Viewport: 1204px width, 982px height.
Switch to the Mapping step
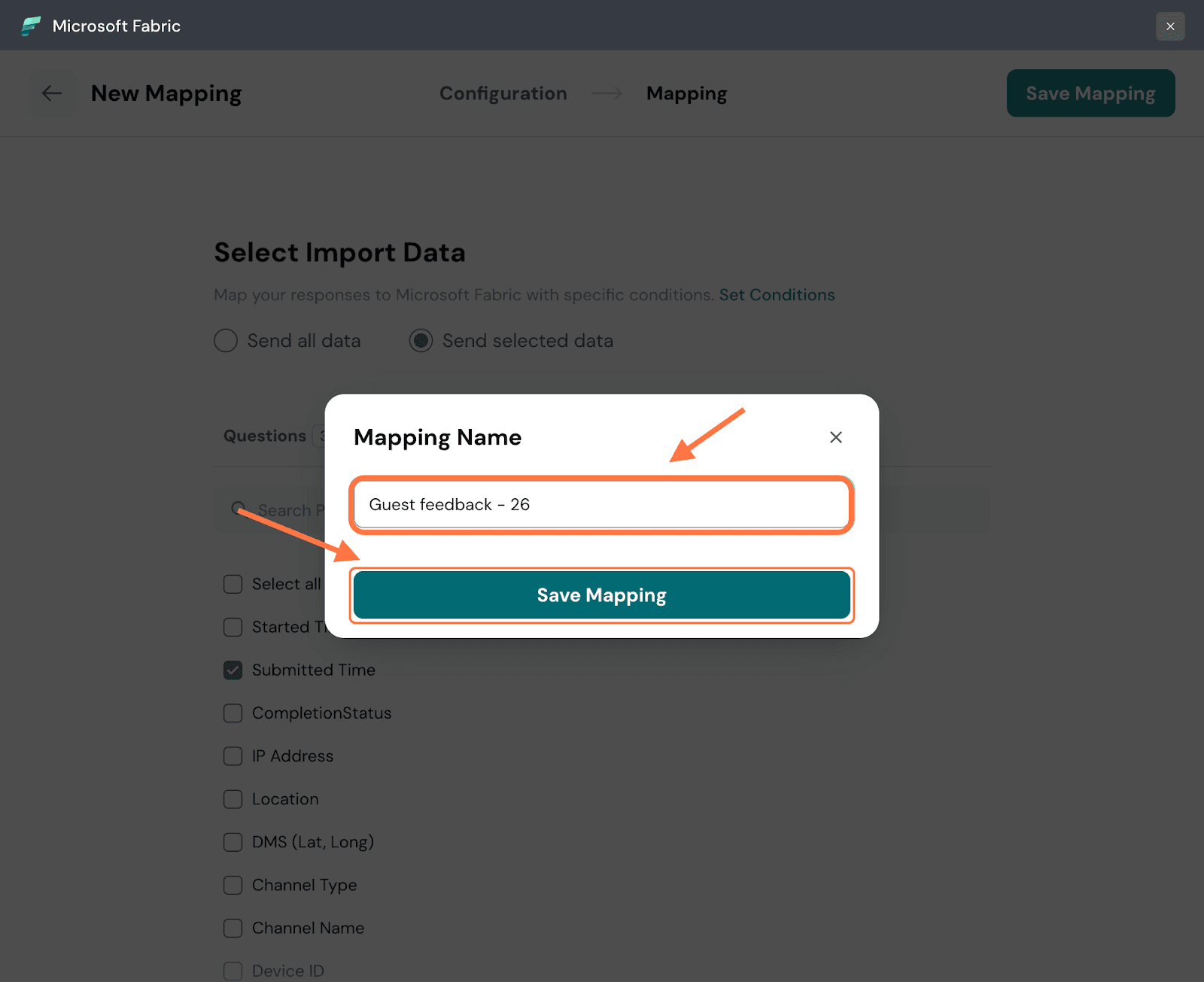[x=686, y=93]
